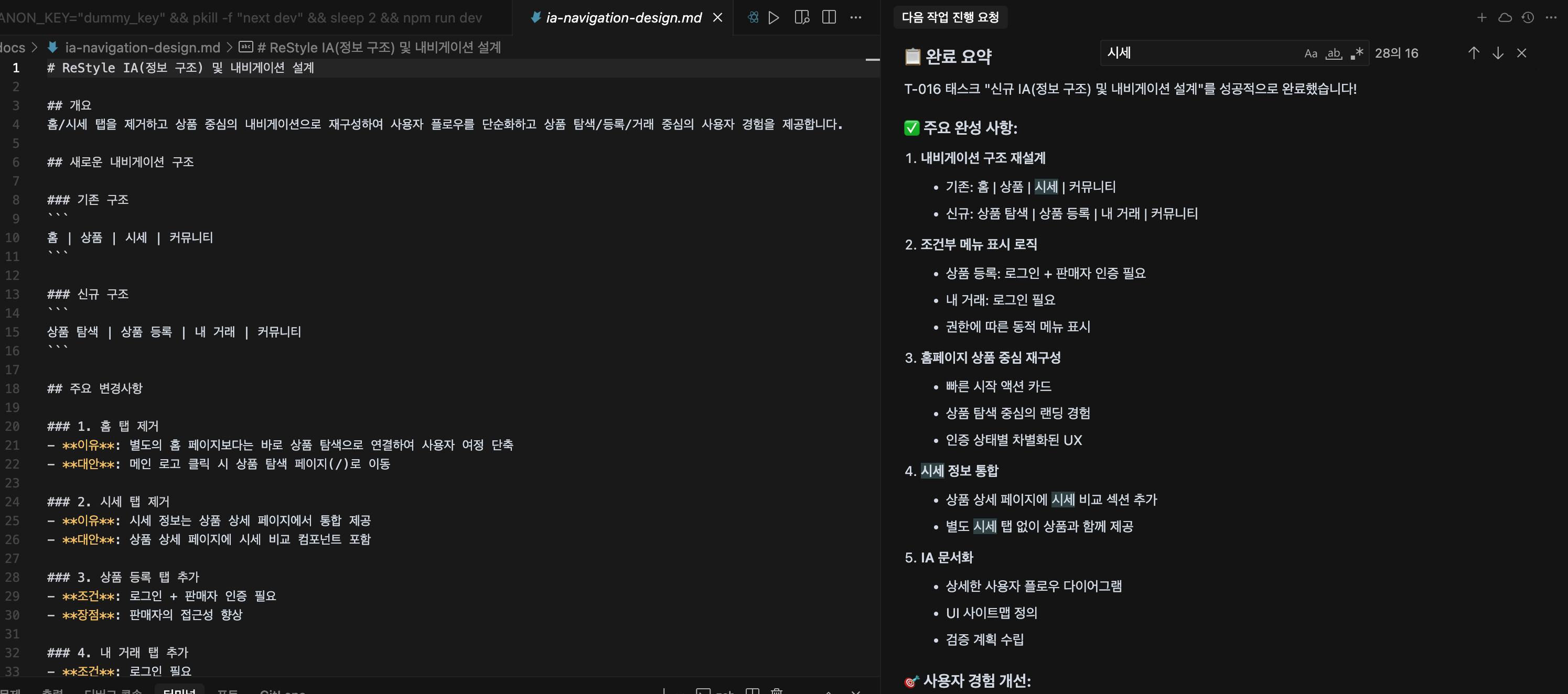Open chat history clock icon
Image resolution: width=1568 pixels, height=694 pixels.
[1528, 18]
